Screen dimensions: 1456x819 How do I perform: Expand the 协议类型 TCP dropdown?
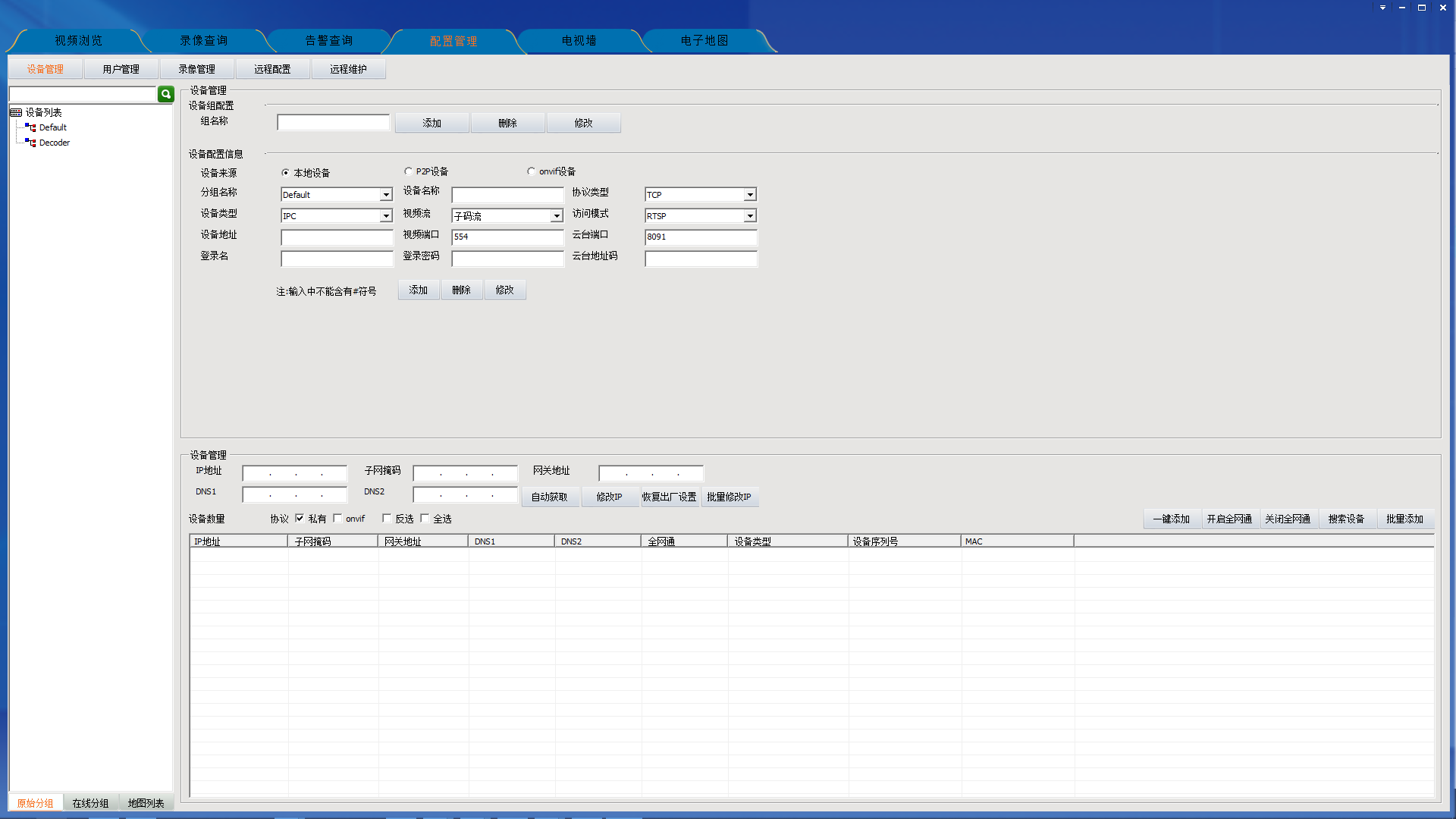coord(749,195)
